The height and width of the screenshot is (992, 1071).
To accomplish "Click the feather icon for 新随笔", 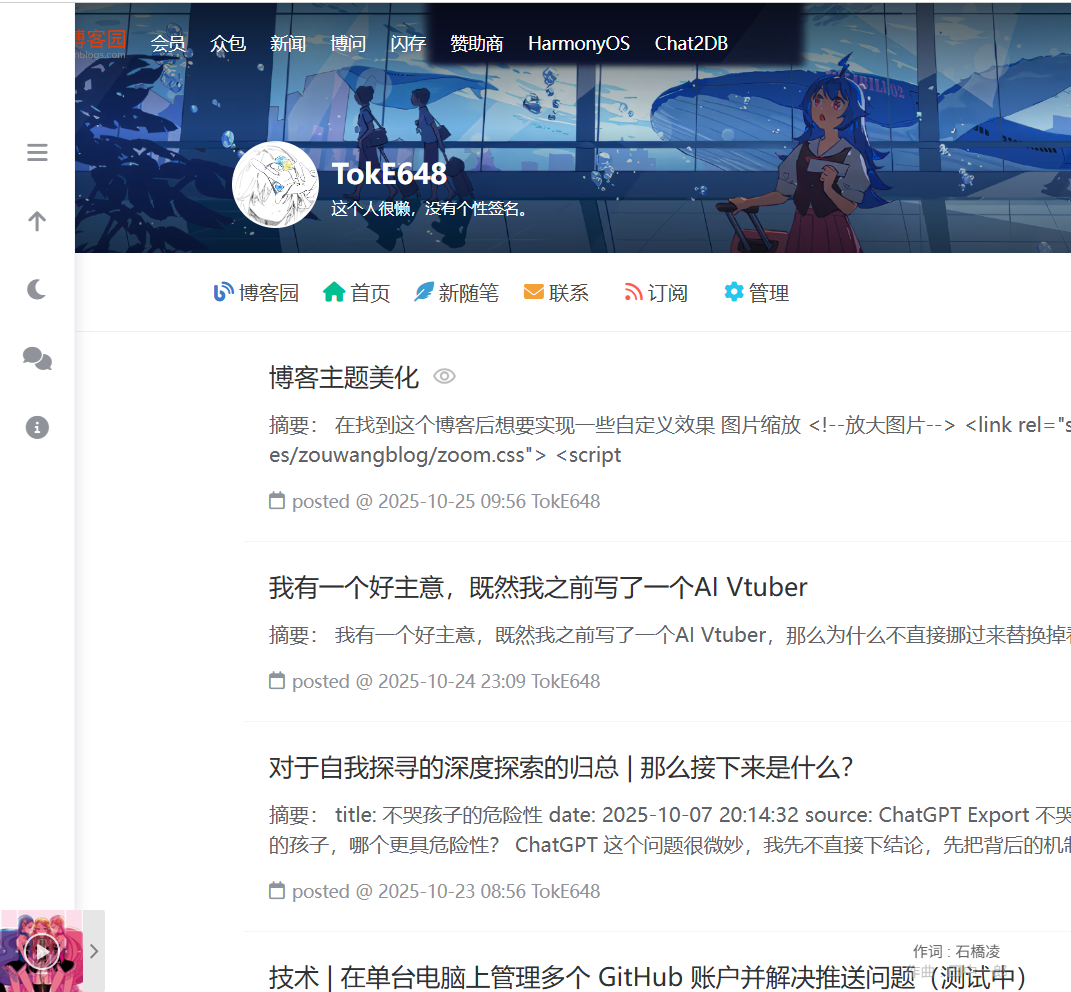I will point(423,292).
